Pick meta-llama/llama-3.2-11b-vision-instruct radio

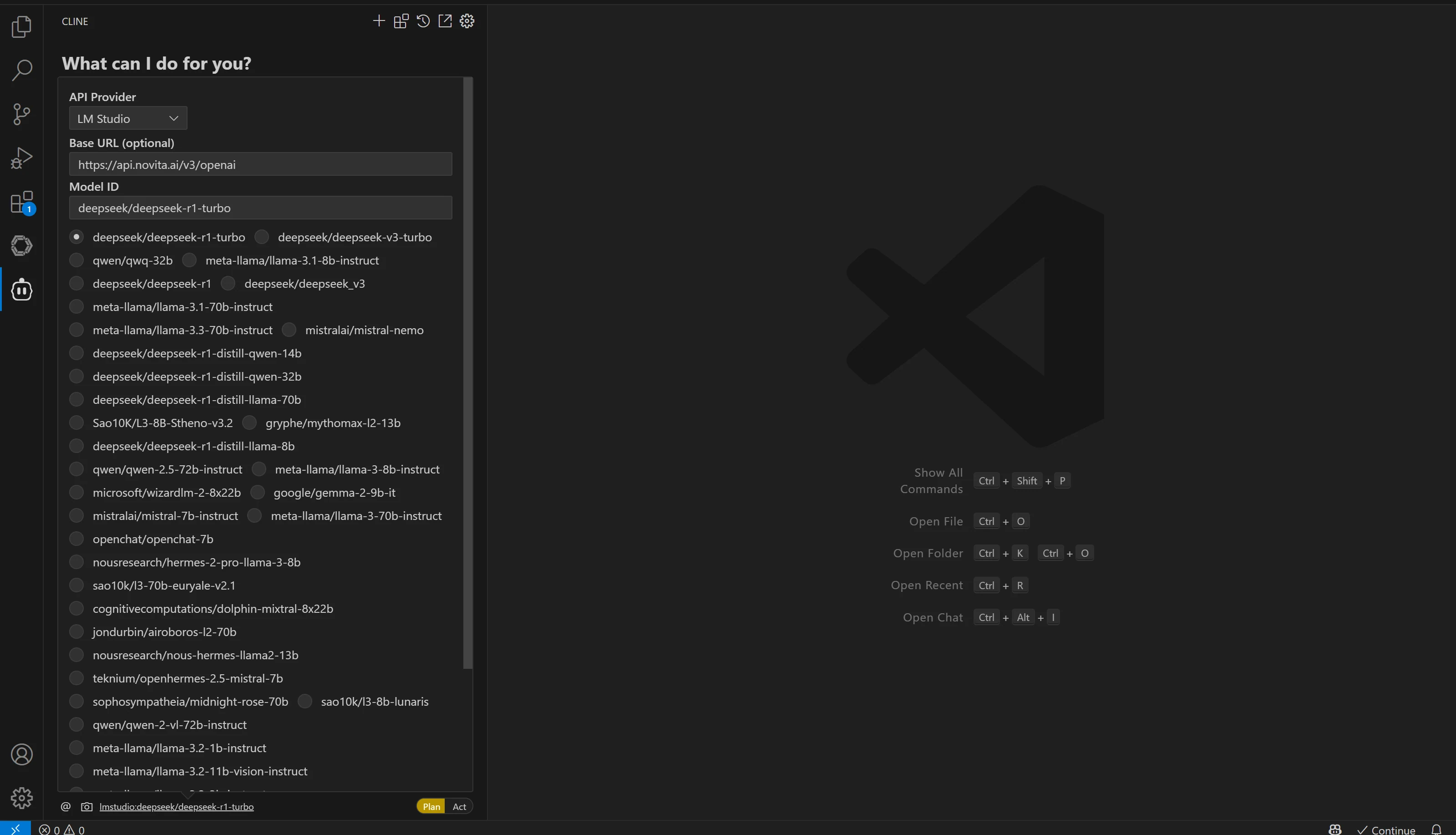[76, 771]
